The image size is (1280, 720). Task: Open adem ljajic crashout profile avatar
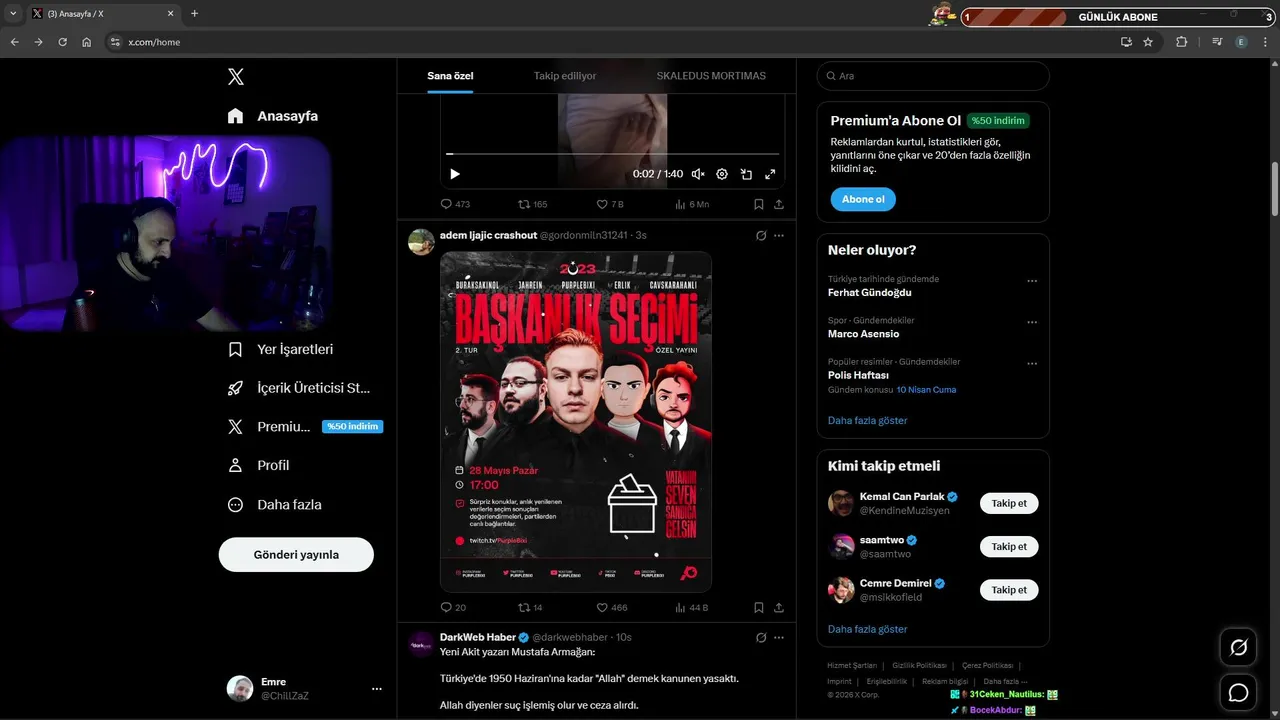(x=421, y=242)
